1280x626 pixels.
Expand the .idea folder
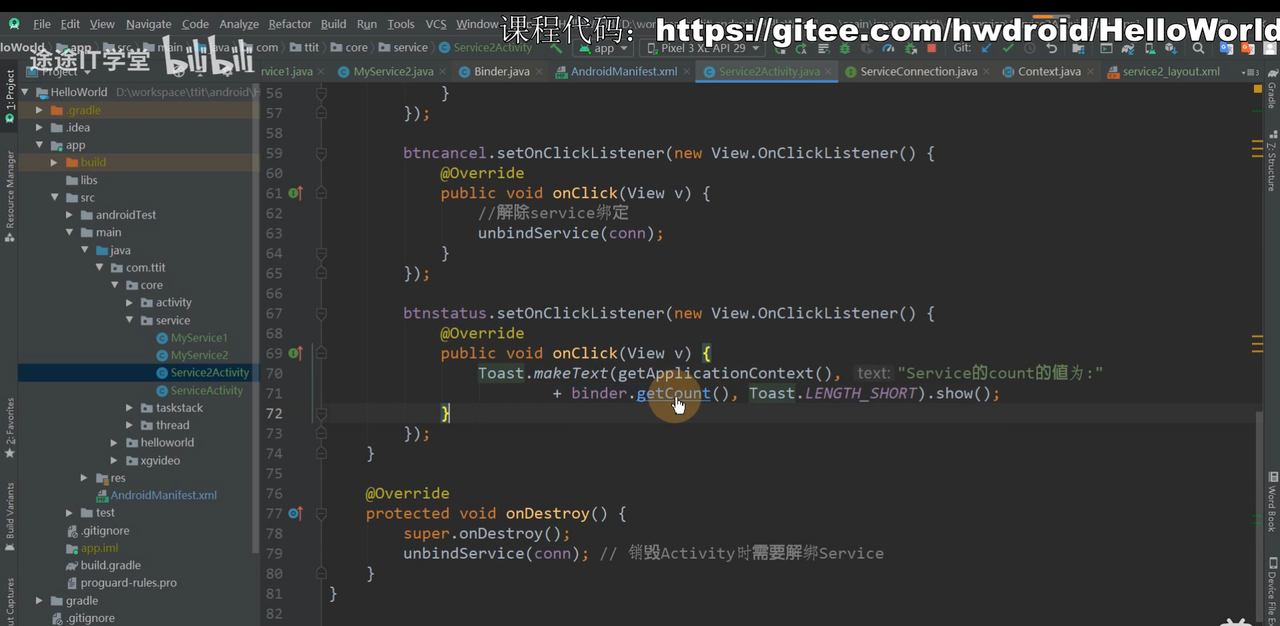(x=40, y=127)
